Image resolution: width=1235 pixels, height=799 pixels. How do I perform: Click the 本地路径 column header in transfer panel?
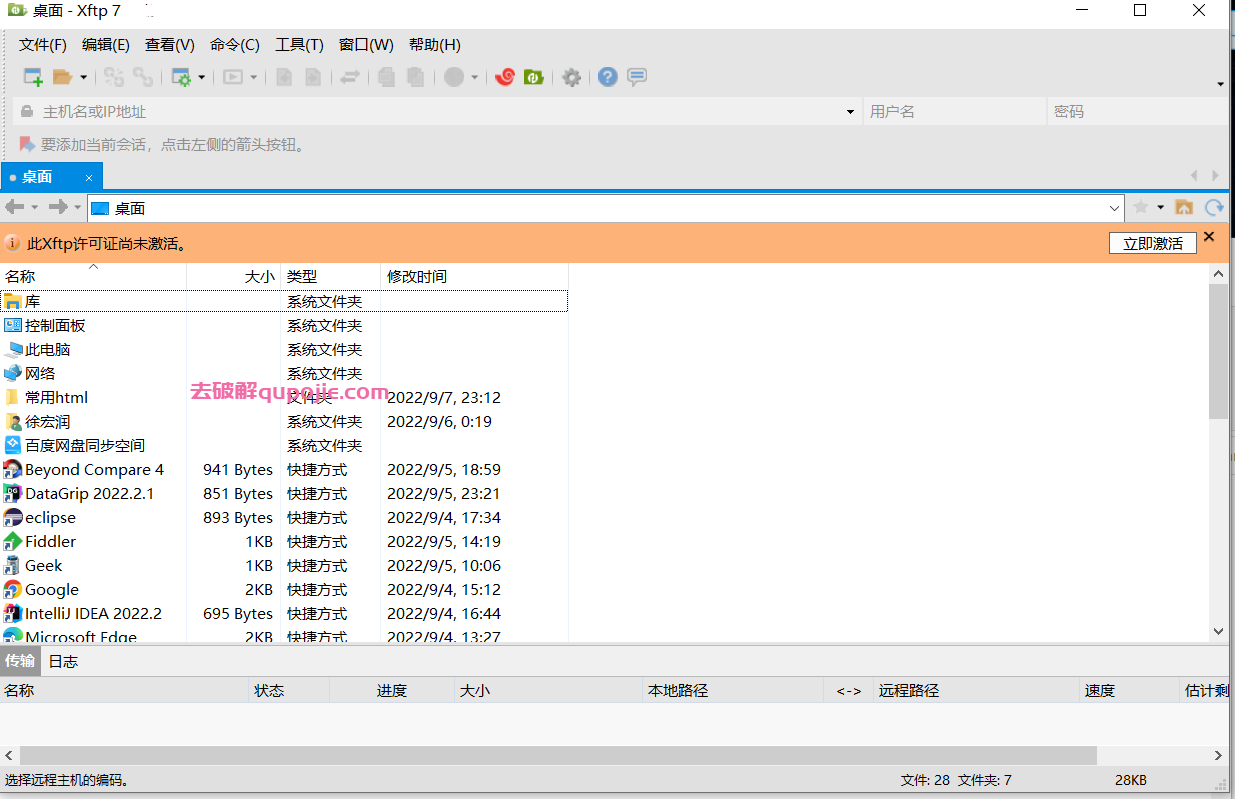(732, 690)
